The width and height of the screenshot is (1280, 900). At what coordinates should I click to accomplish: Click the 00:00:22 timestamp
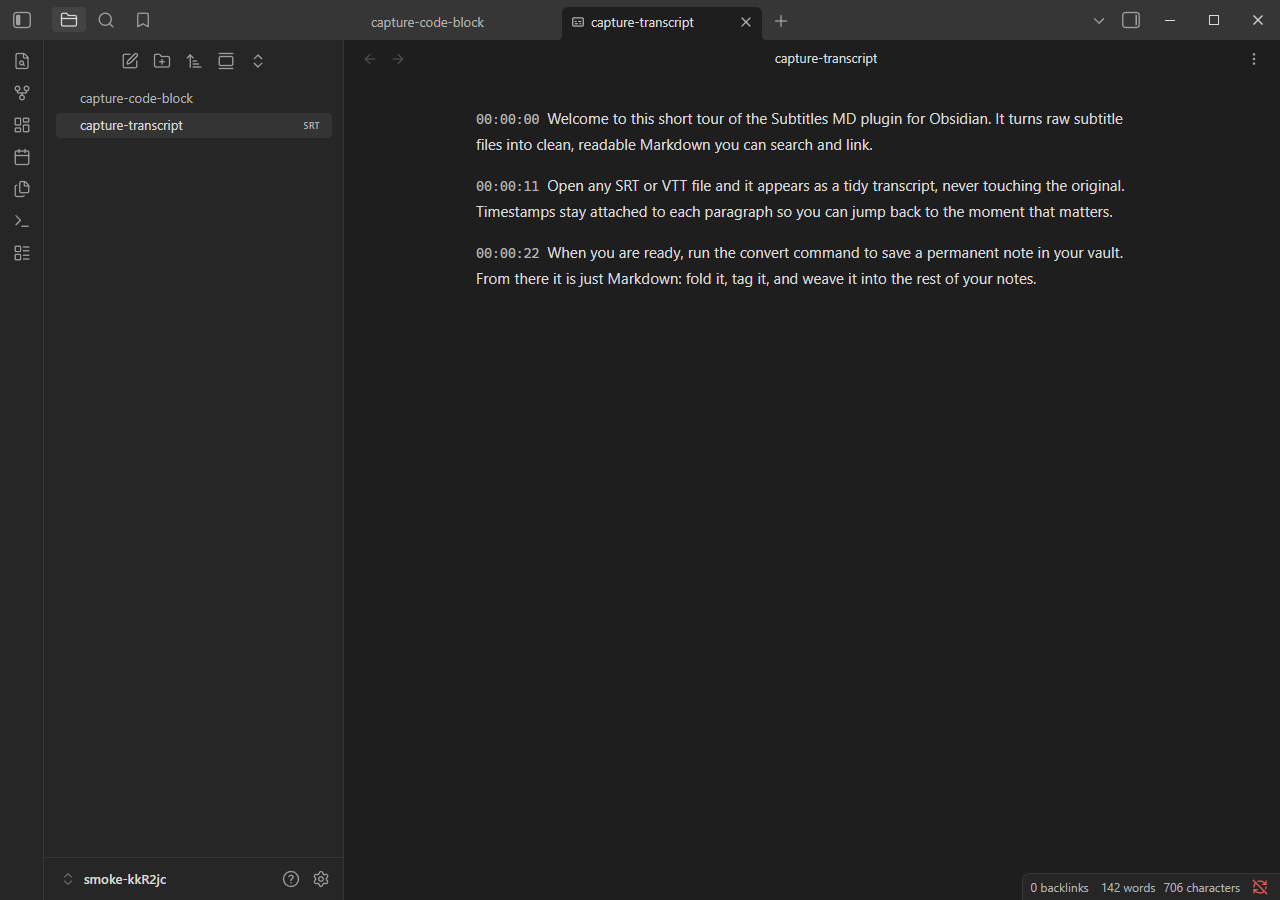coord(507,253)
